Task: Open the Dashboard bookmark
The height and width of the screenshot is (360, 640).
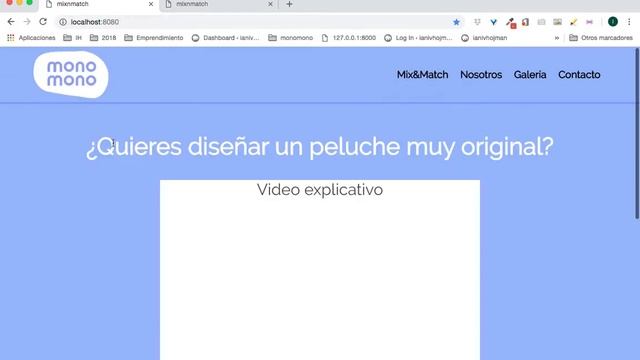Action: [225, 38]
